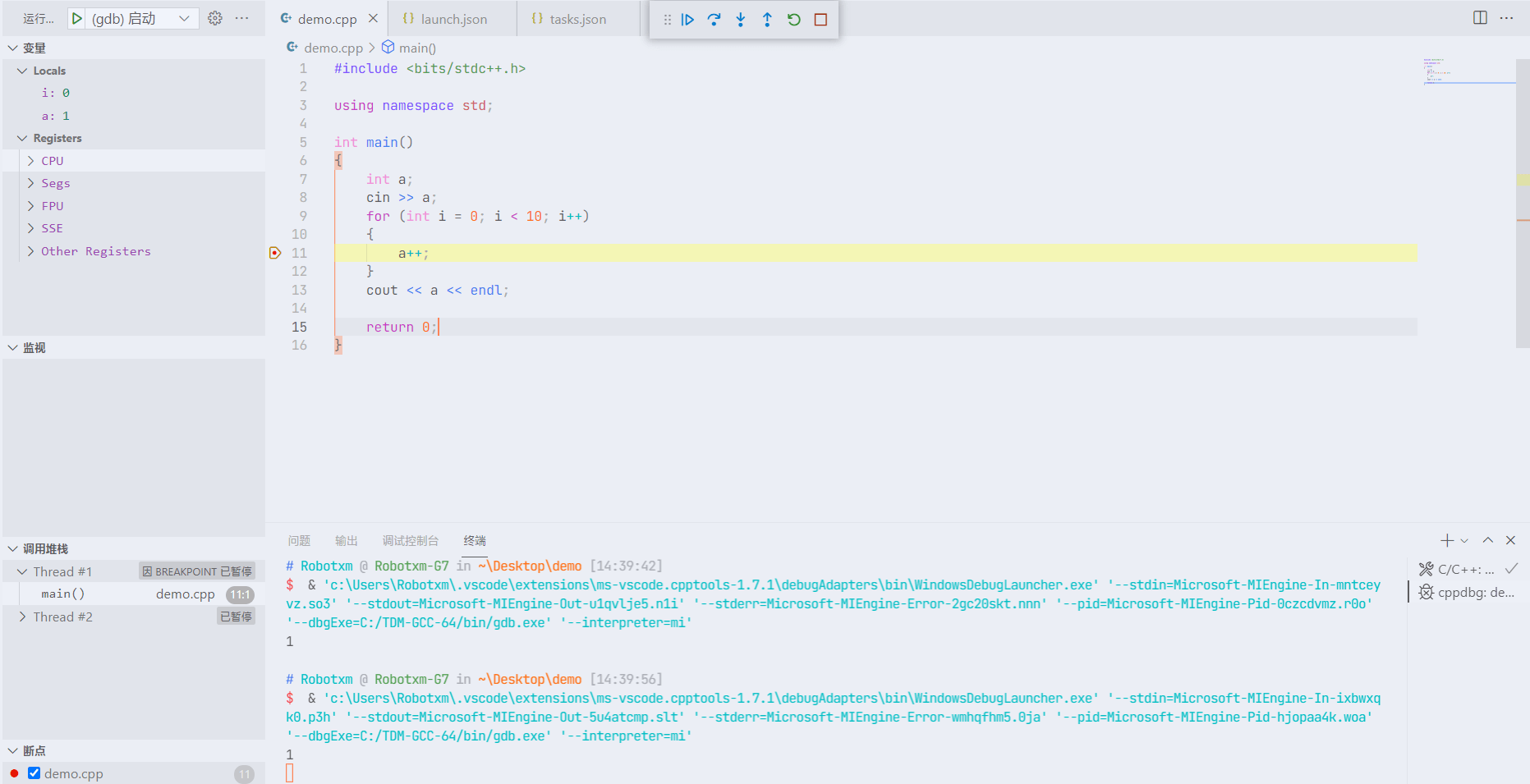Image resolution: width=1530 pixels, height=784 pixels.
Task: Click the Step Out debug icon
Action: [767, 20]
